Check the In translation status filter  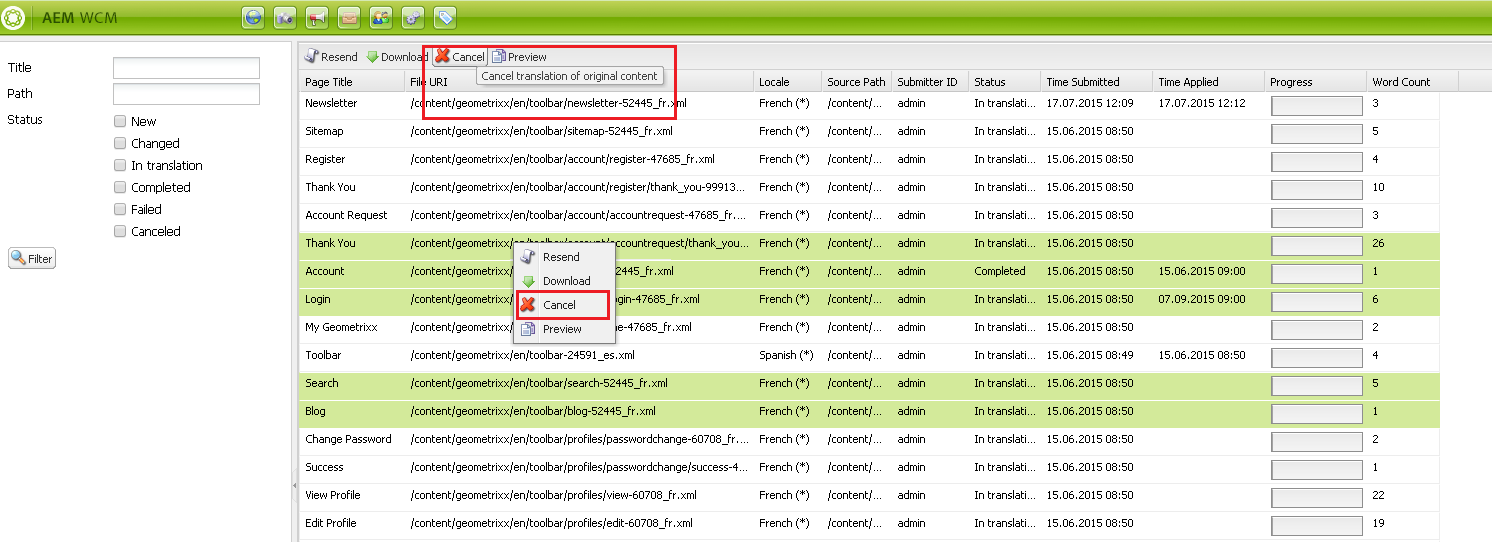point(121,165)
